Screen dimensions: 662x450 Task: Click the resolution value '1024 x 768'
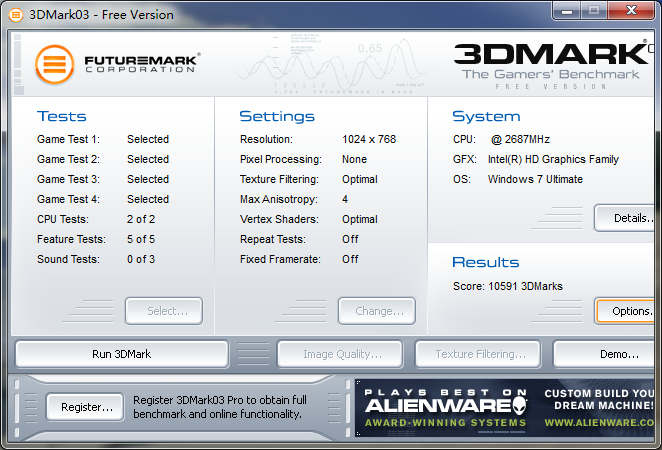[369, 139]
